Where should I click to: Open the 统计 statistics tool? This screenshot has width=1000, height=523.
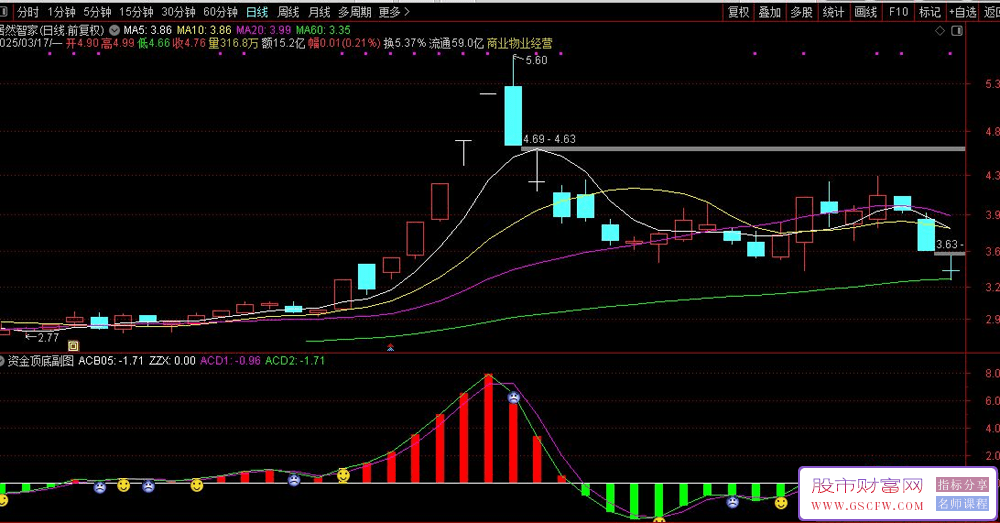point(833,12)
